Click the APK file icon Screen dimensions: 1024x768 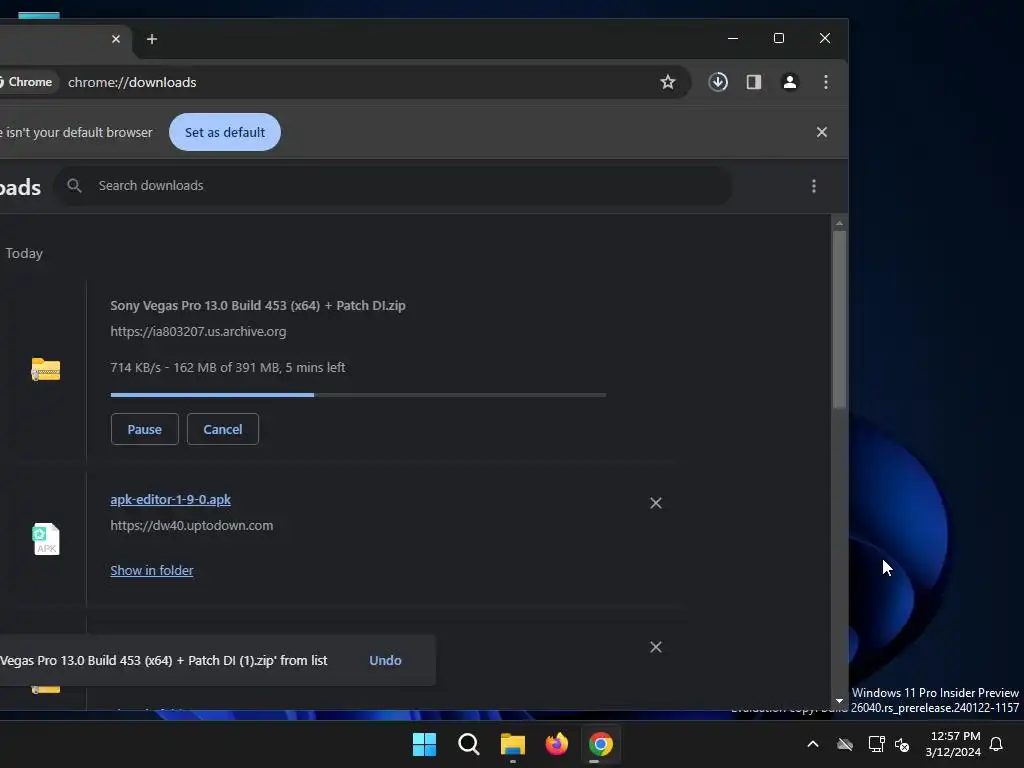(x=46, y=539)
